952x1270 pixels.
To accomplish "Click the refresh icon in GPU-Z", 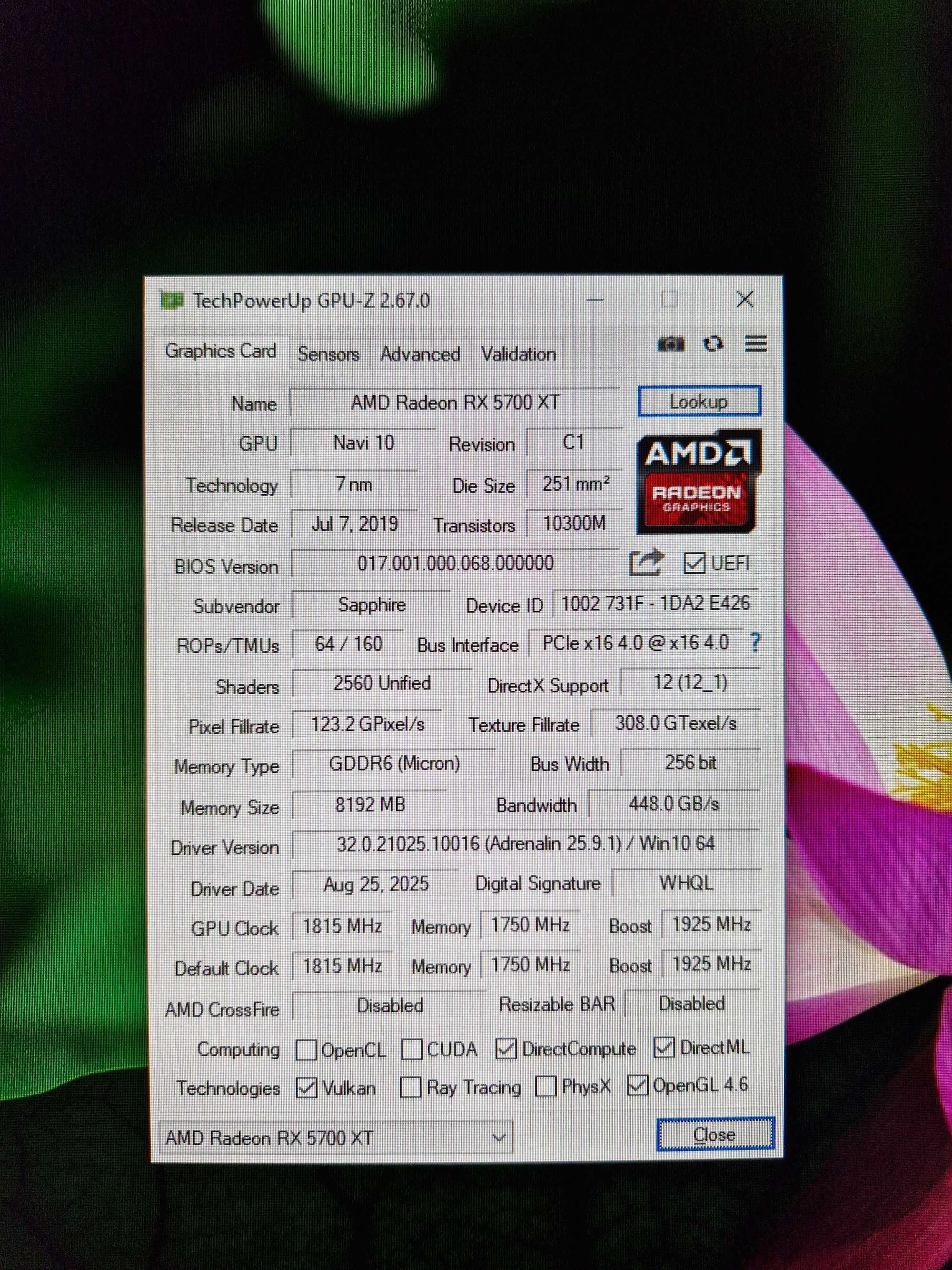I will 713,343.
